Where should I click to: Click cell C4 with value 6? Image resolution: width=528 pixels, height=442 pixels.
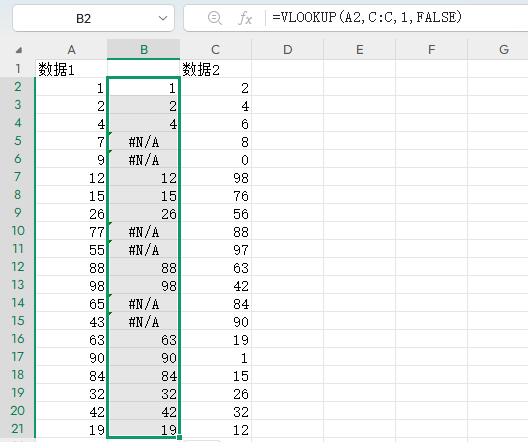(216, 123)
